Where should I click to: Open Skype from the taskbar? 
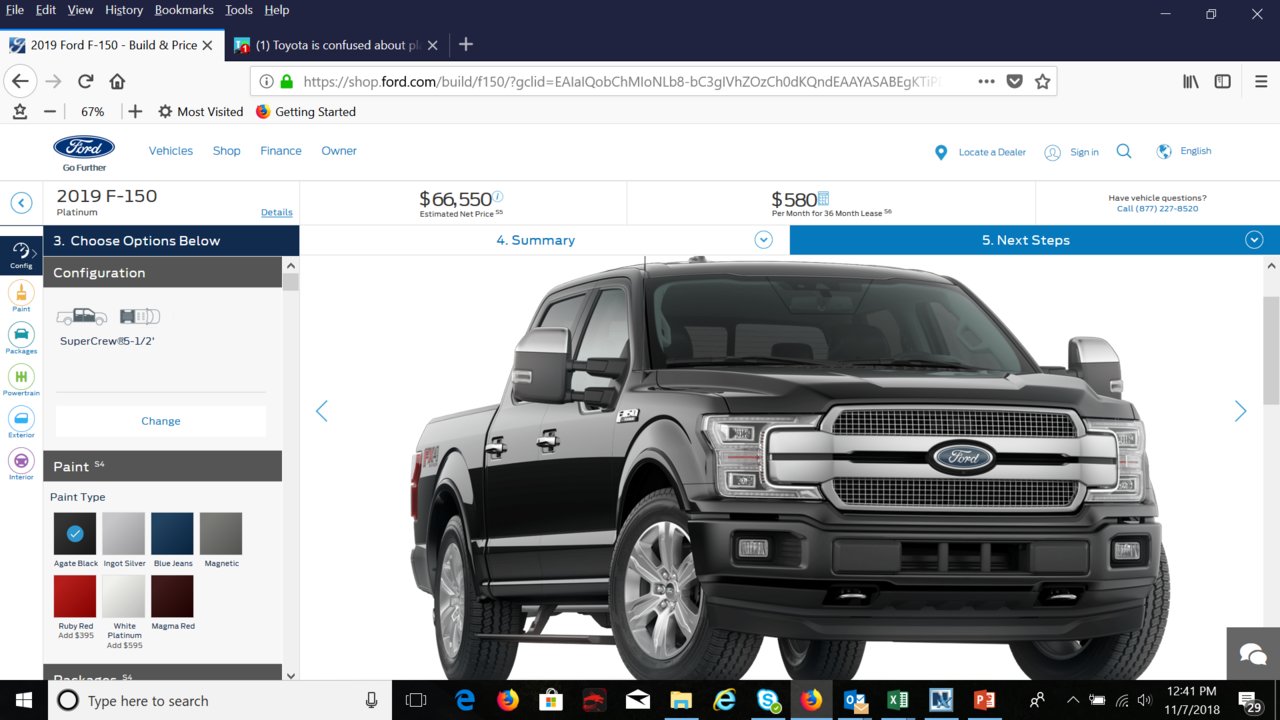click(768, 700)
